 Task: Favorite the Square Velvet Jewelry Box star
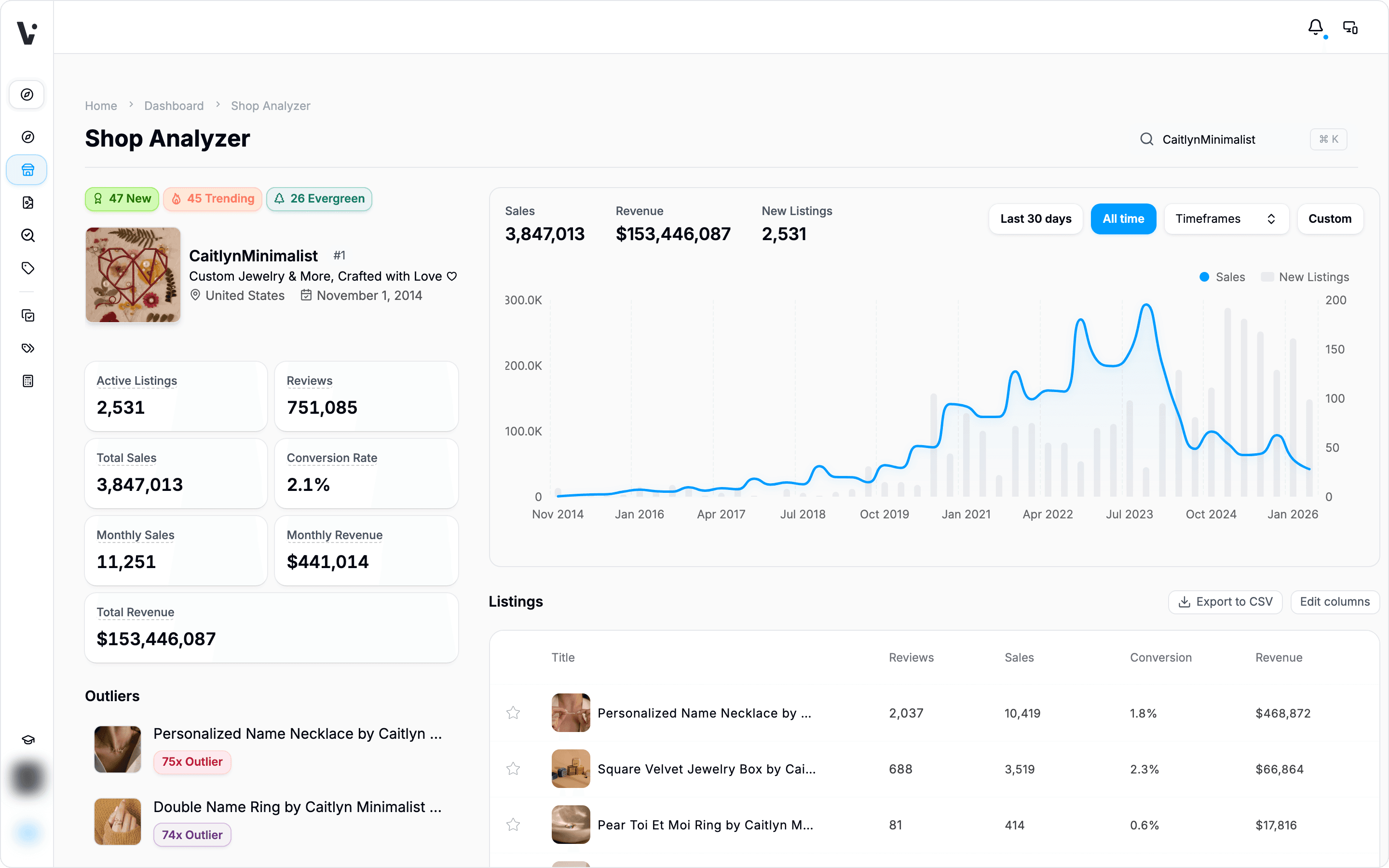513,769
